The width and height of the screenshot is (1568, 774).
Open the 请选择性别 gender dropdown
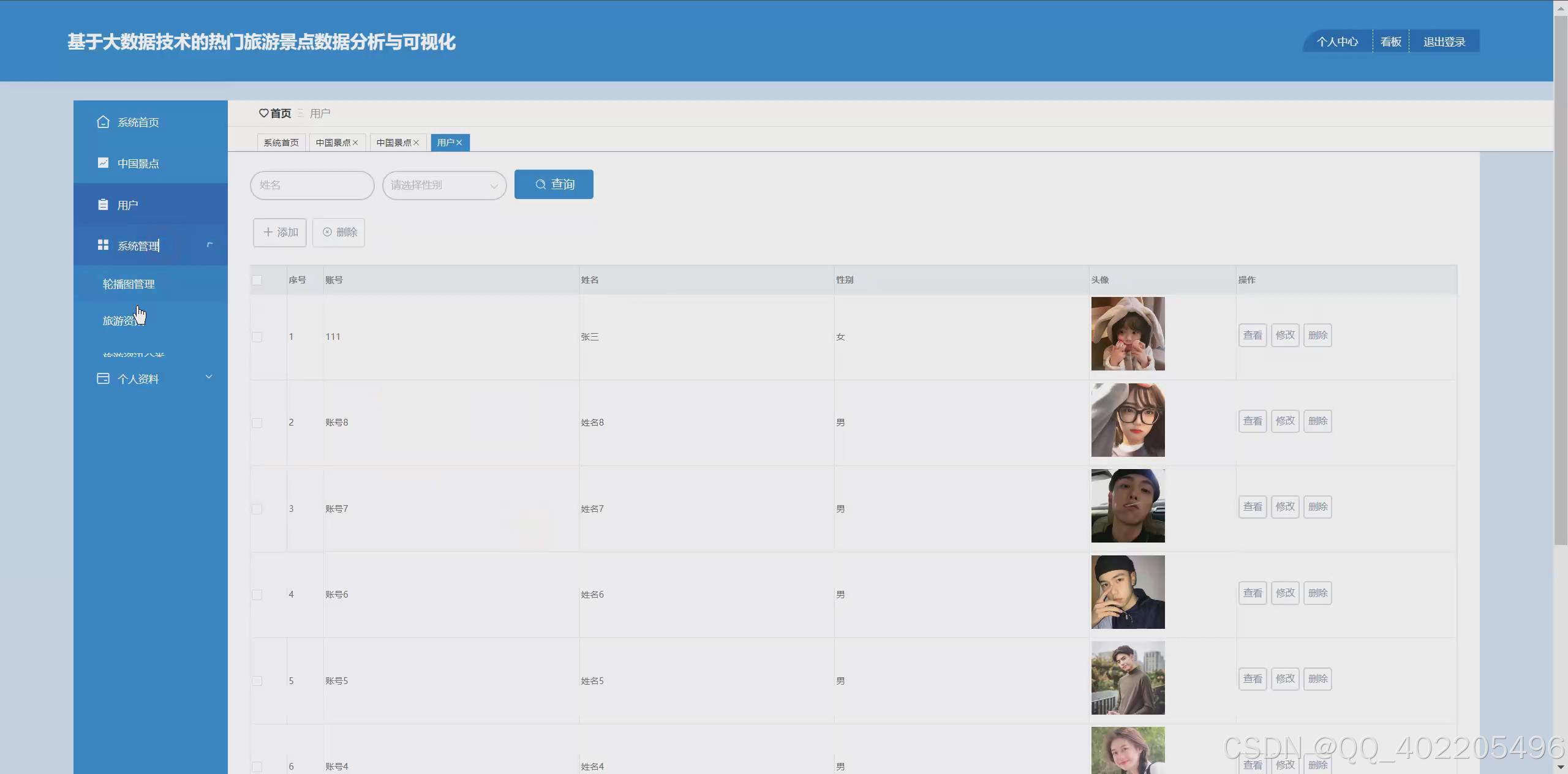(444, 185)
